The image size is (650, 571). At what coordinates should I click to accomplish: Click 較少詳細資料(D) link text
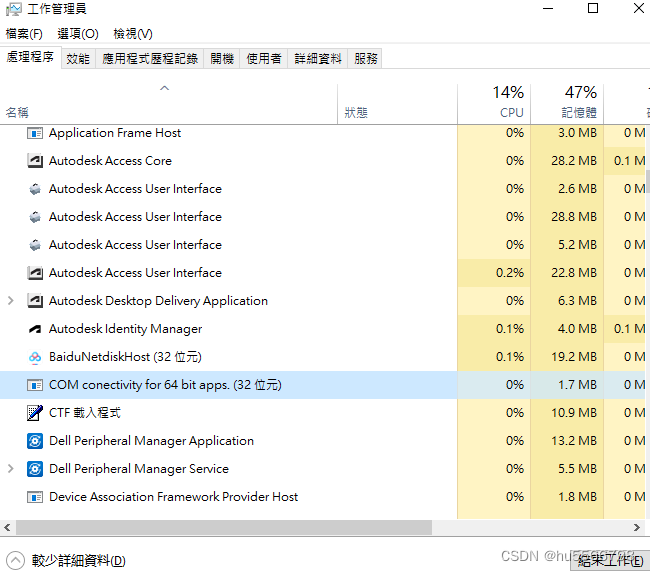[79, 561]
